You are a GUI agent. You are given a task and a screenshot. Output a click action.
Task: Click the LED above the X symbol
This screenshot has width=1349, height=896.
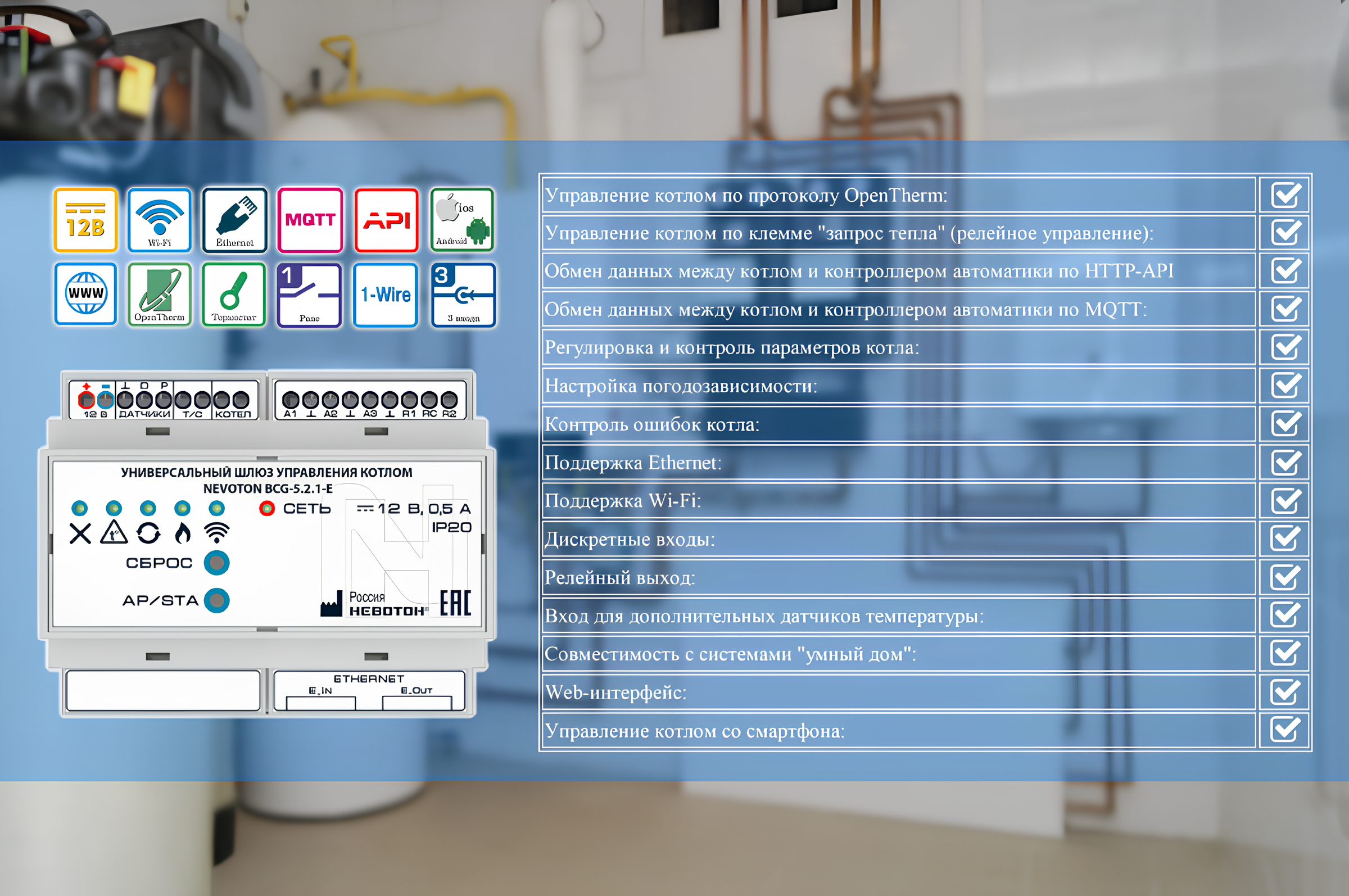point(79,508)
